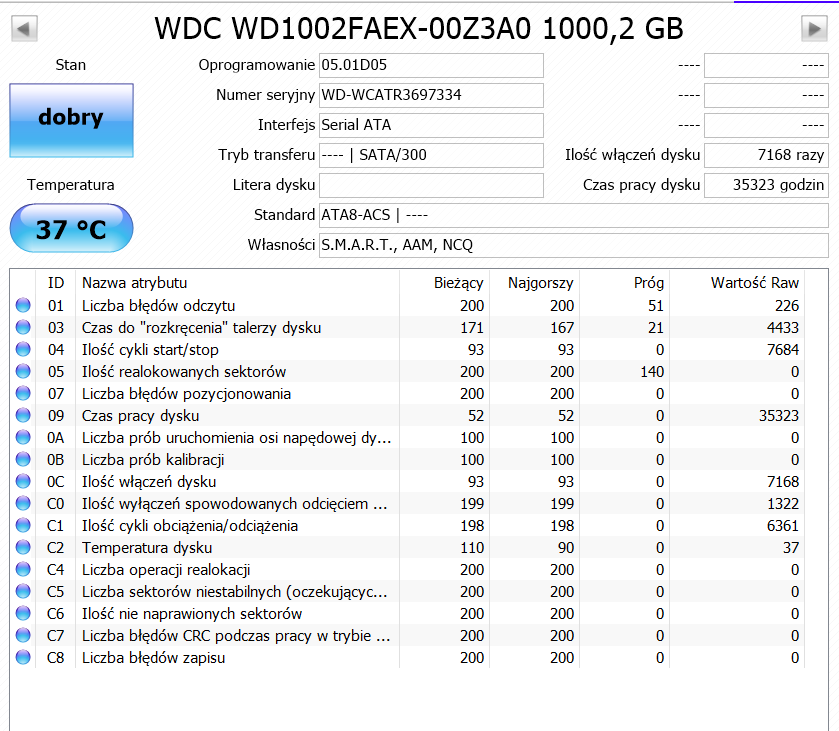Select status circle for attribute 0A row
The height and width of the screenshot is (731, 839).
(23, 437)
